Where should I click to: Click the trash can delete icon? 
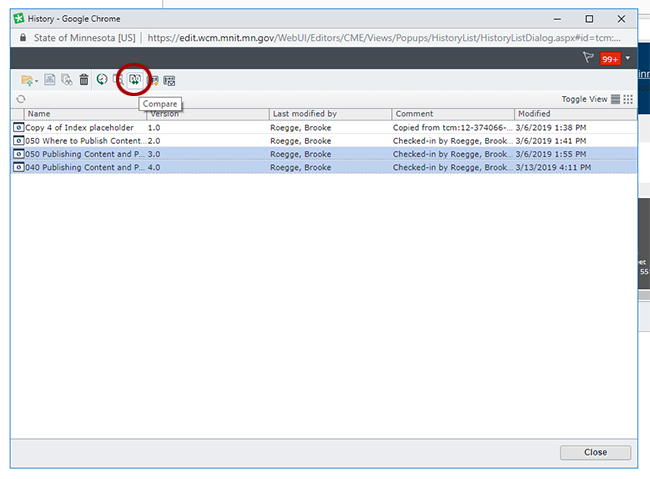click(x=84, y=80)
